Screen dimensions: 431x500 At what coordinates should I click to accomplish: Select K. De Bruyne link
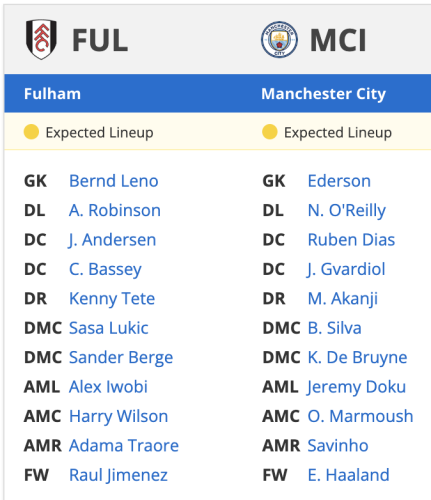pos(357,357)
